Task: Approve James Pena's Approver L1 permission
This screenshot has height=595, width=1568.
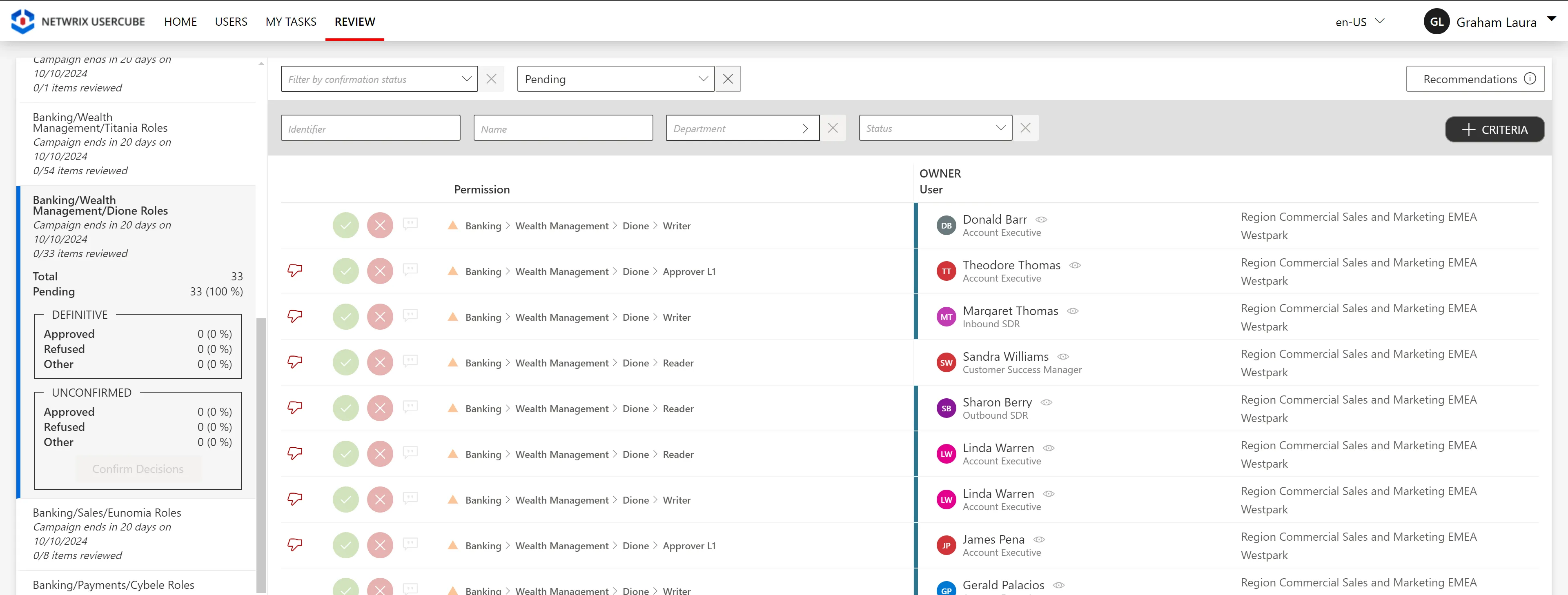Action: tap(346, 546)
